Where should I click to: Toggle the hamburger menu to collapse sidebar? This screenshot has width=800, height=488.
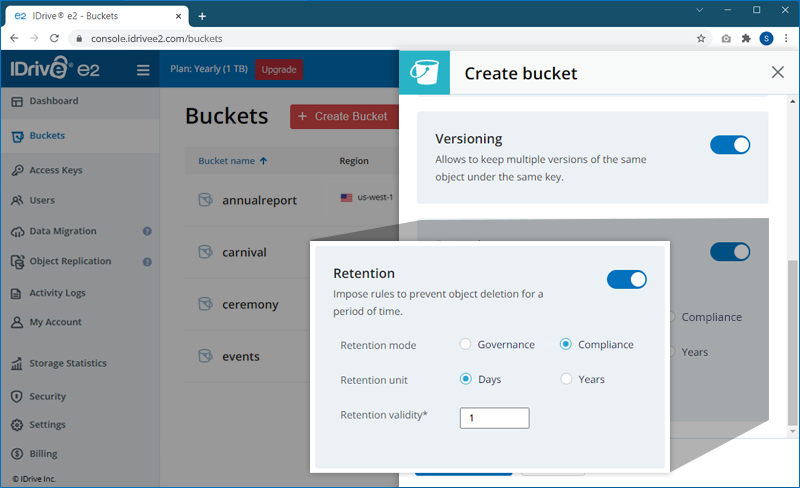coord(143,70)
